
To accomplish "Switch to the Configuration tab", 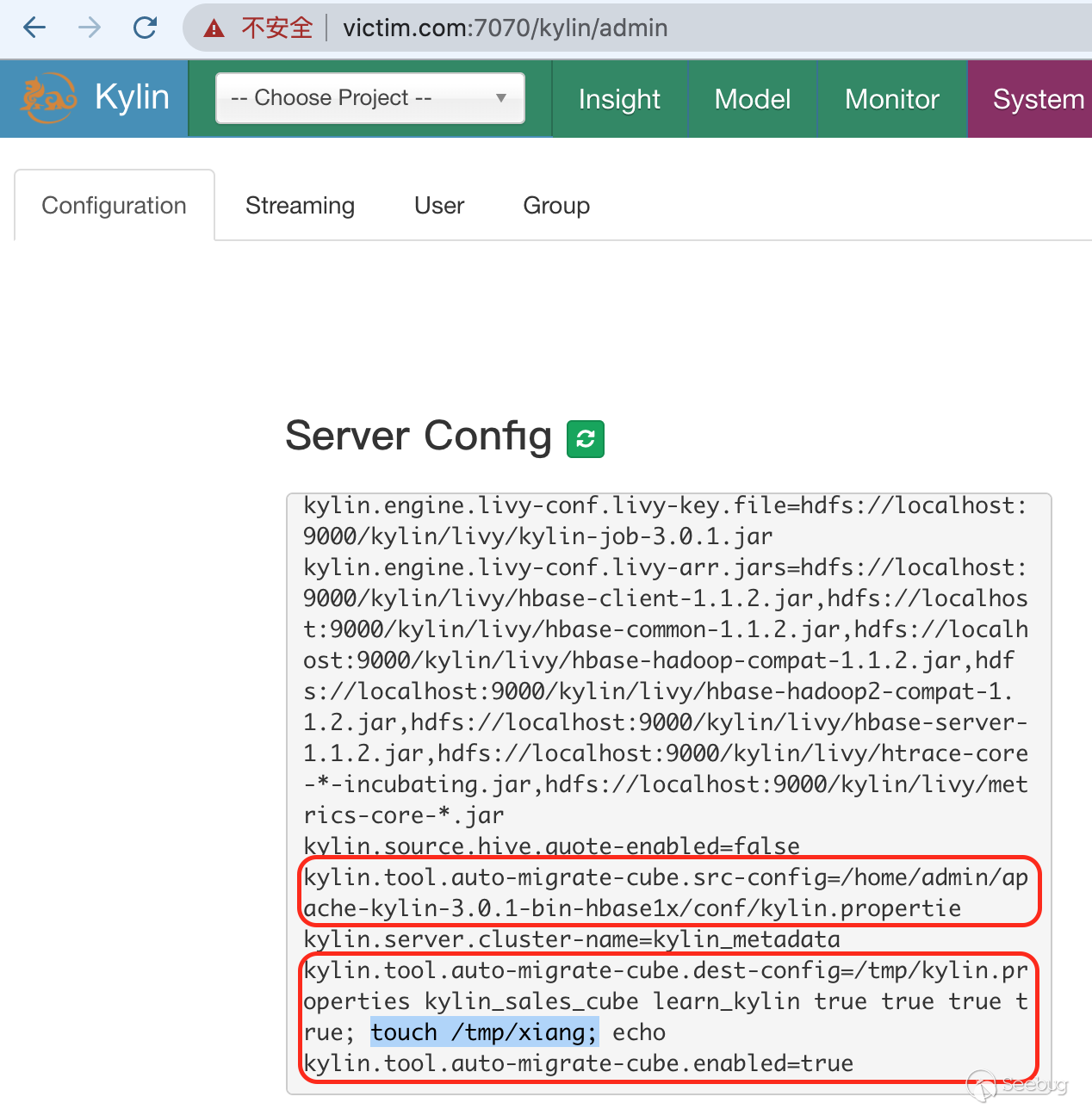I will click(x=114, y=206).
